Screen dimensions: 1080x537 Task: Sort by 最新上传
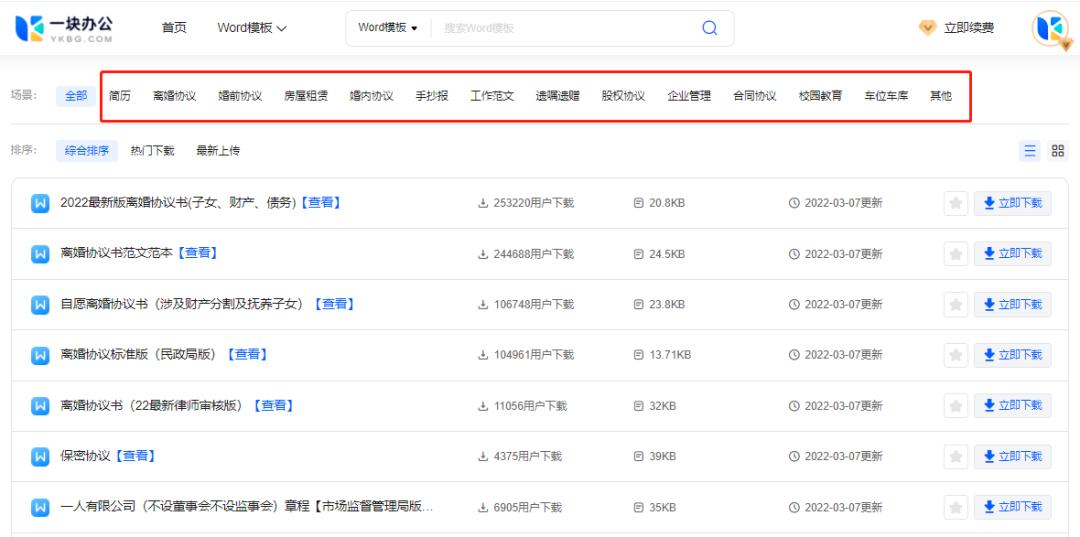click(x=218, y=151)
